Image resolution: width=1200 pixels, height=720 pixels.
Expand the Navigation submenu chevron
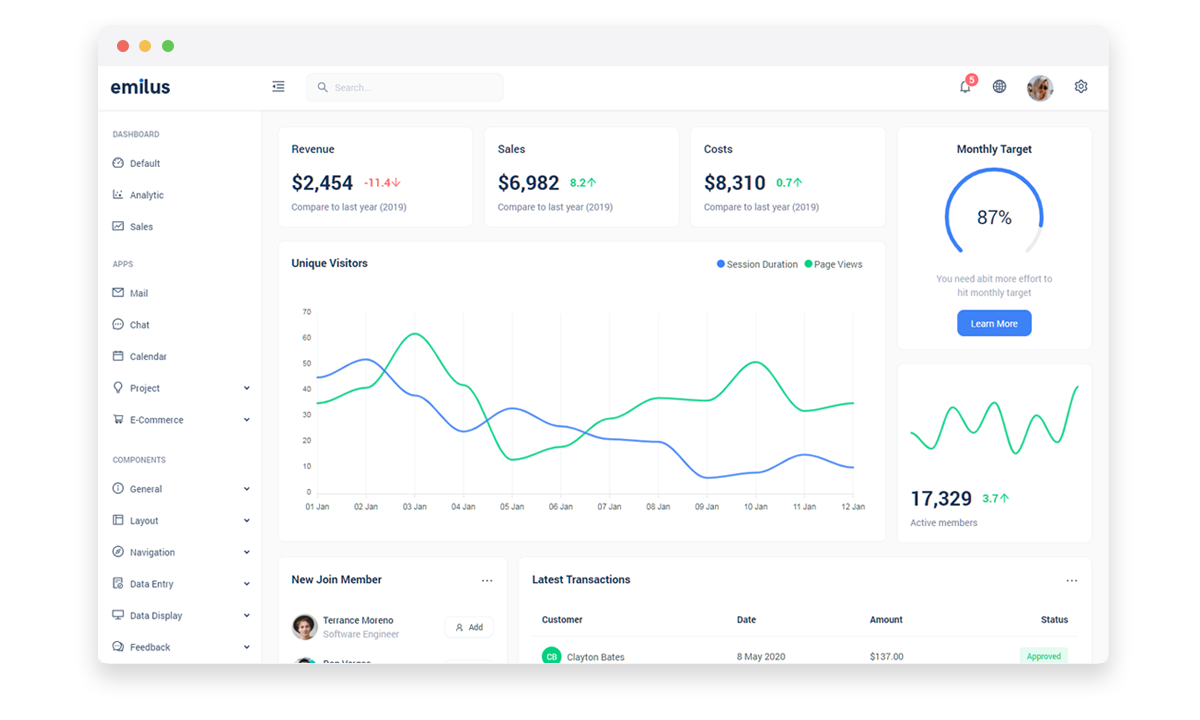click(247, 552)
